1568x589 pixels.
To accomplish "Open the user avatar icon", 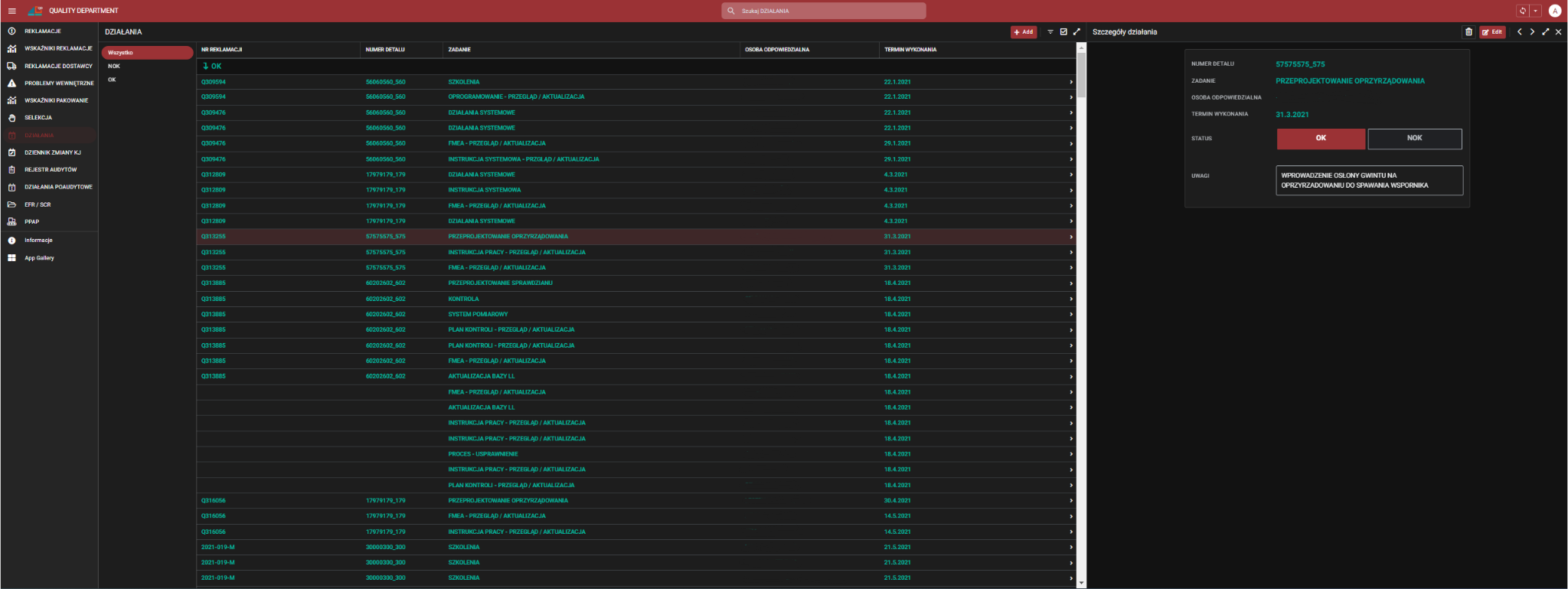I will [1554, 11].
